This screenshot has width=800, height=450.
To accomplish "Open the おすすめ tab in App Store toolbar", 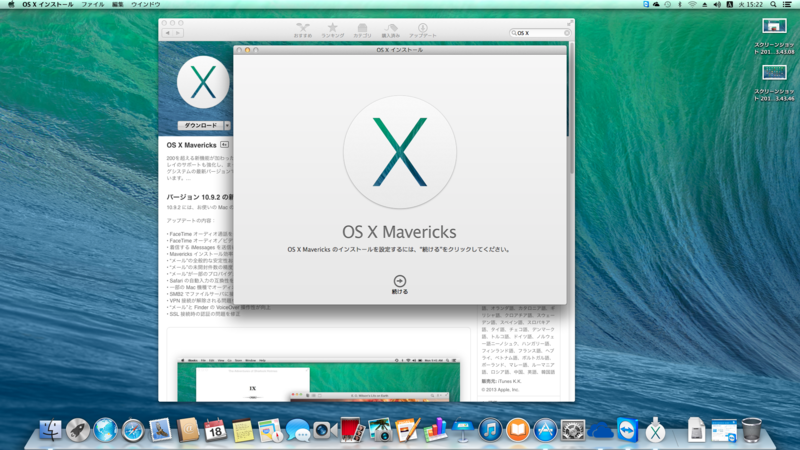I will coord(303,31).
